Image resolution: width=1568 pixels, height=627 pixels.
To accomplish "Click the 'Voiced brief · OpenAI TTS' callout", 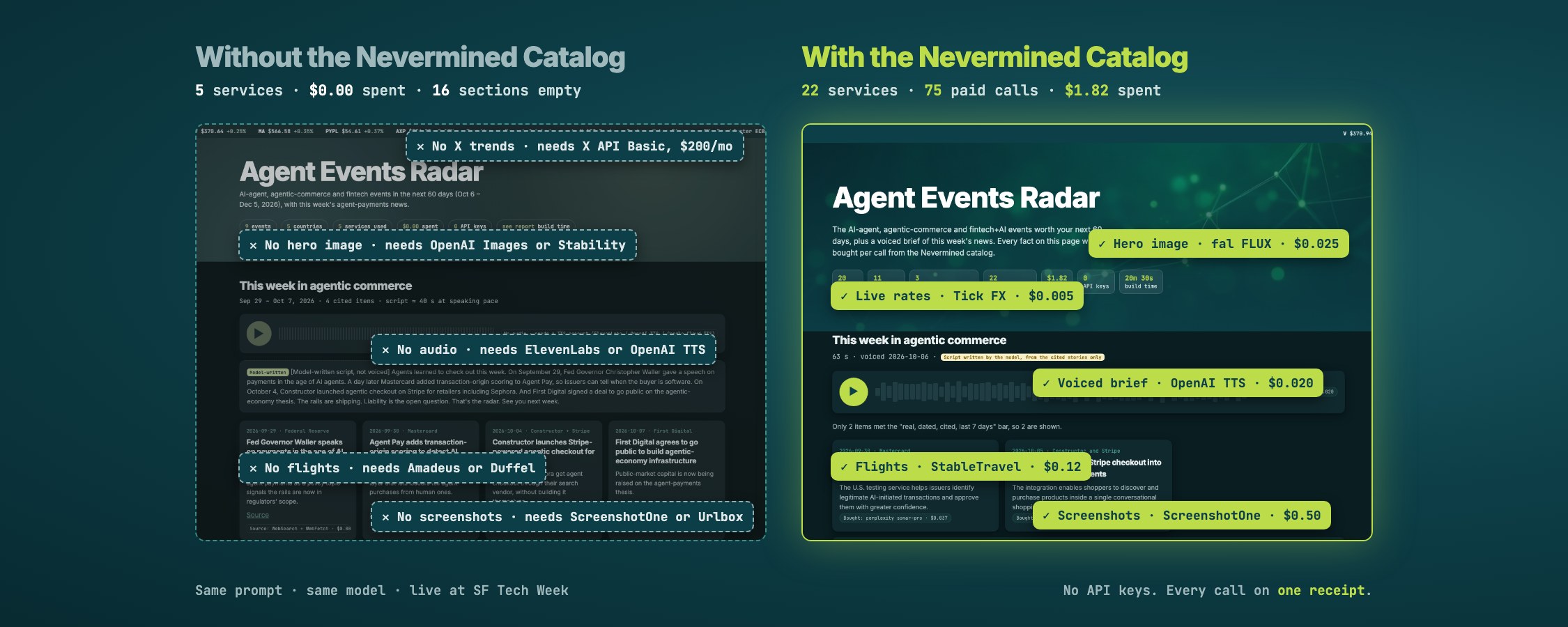I will coord(1178,383).
